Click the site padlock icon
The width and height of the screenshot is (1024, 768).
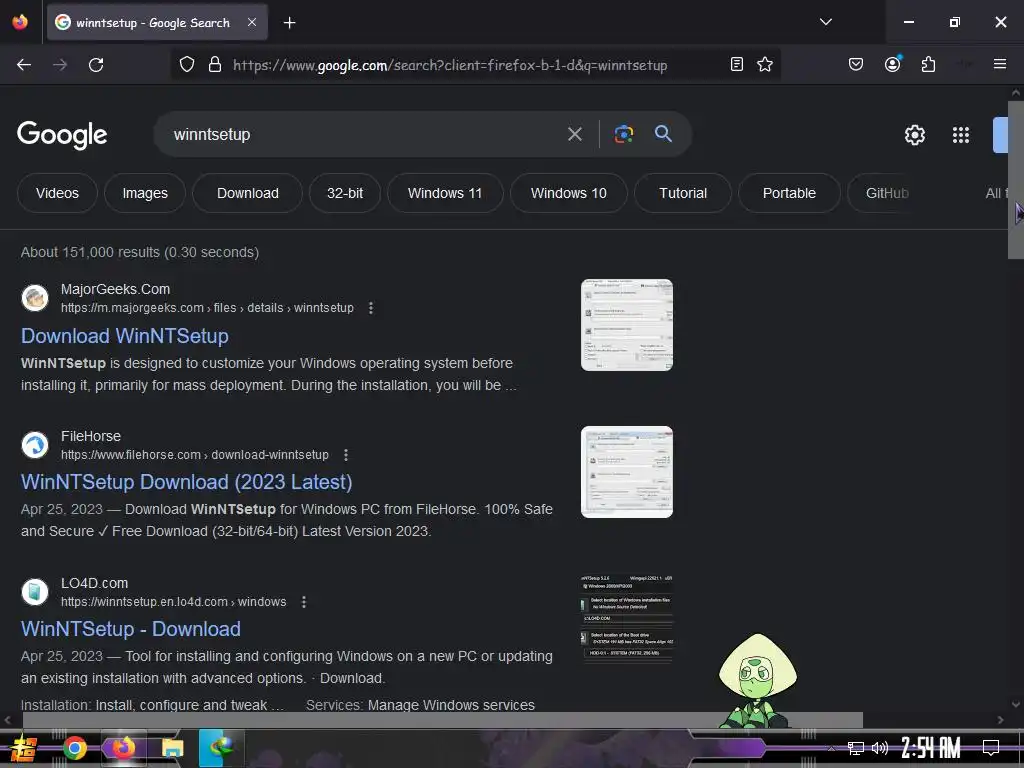click(x=215, y=65)
